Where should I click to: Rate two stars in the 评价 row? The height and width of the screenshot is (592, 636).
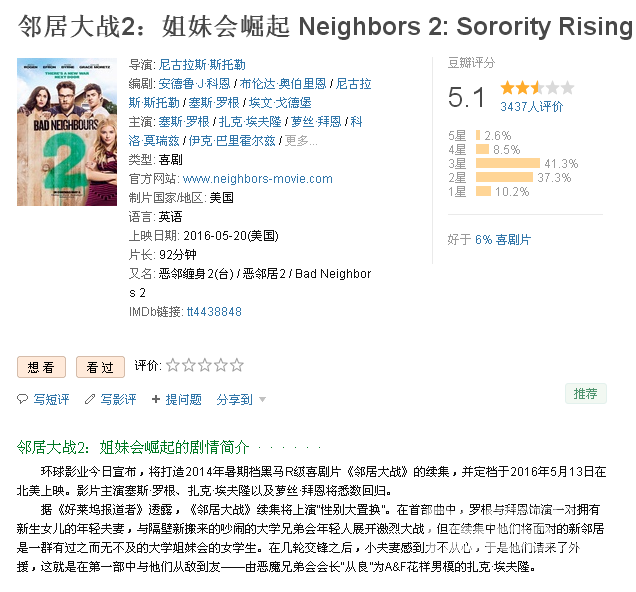(189, 366)
